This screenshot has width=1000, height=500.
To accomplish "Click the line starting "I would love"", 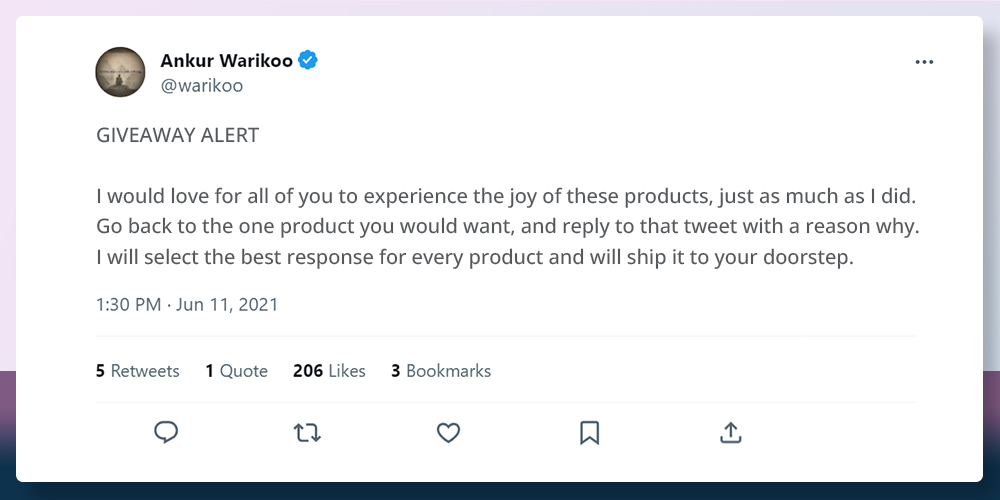I will pos(505,196).
